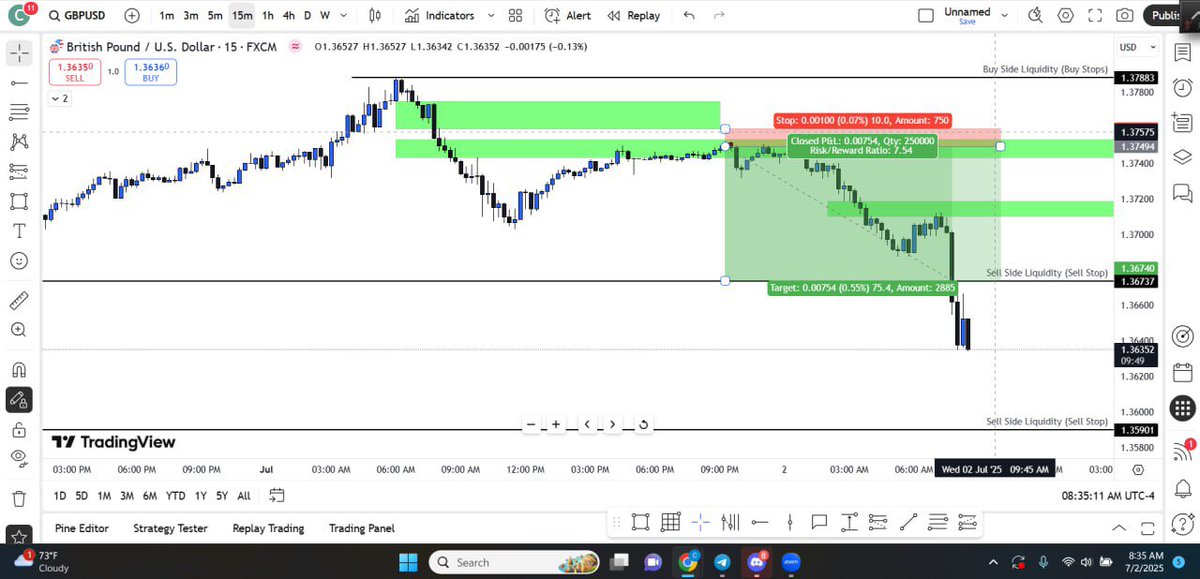Select the ruler measure tool
The width and height of the screenshot is (1200, 579).
pos(19,301)
